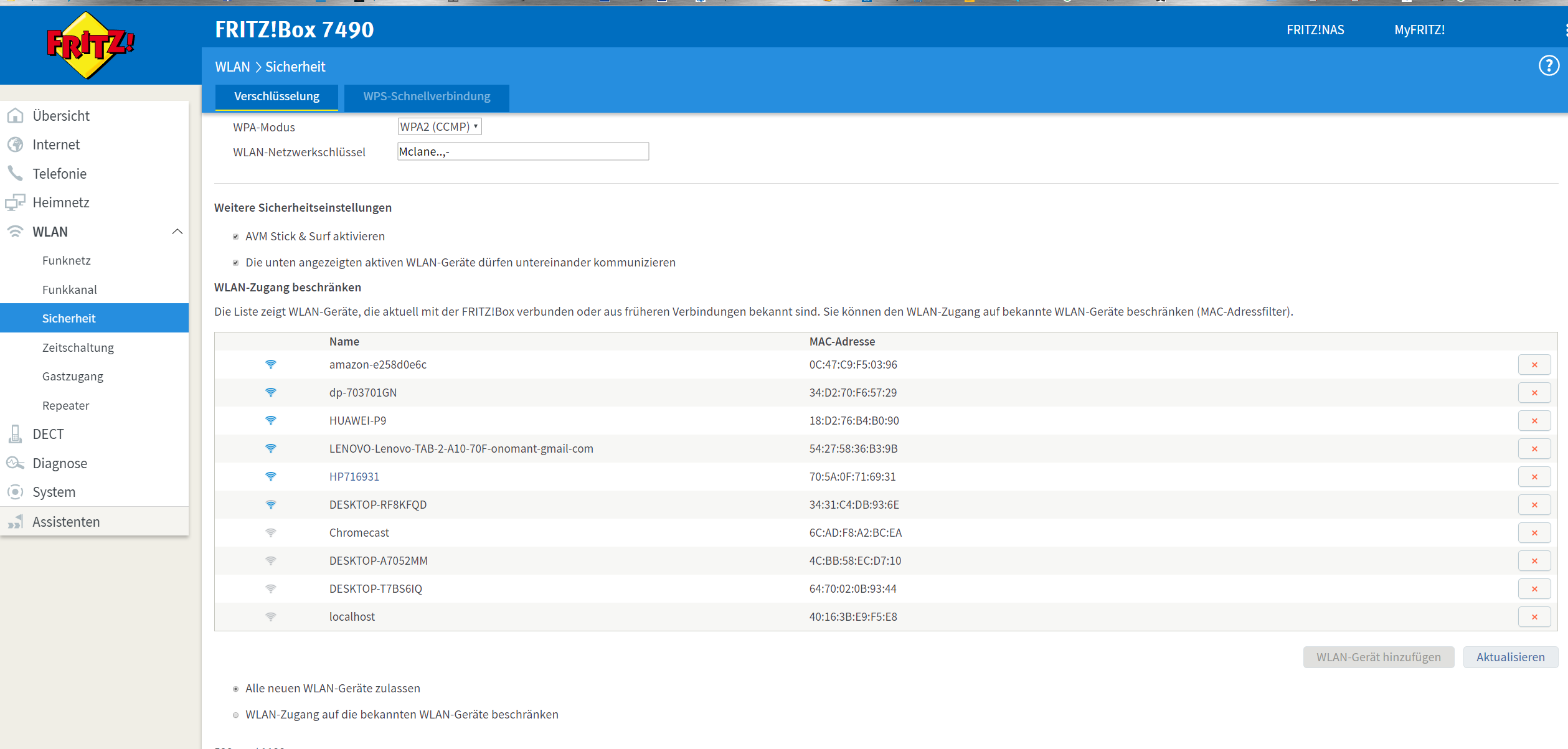Toggle AVM Stick & Surf aktivieren checkbox
The height and width of the screenshot is (749, 1568).
236,237
